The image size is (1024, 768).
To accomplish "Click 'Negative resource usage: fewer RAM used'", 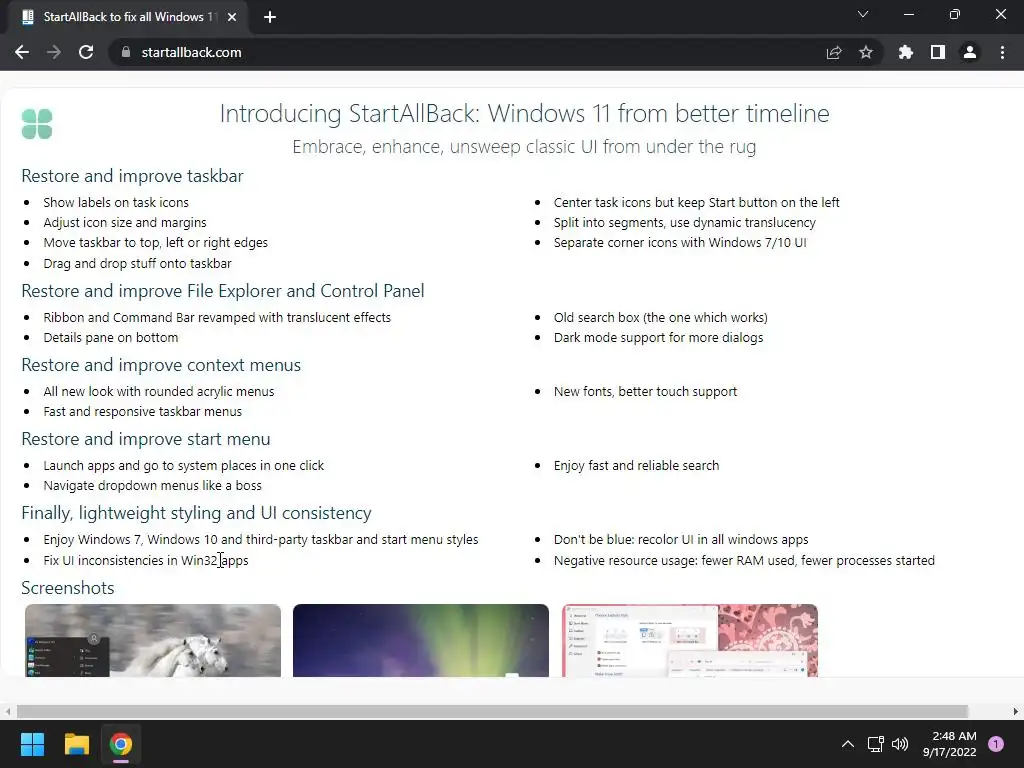I will pyautogui.click(x=744, y=560).
